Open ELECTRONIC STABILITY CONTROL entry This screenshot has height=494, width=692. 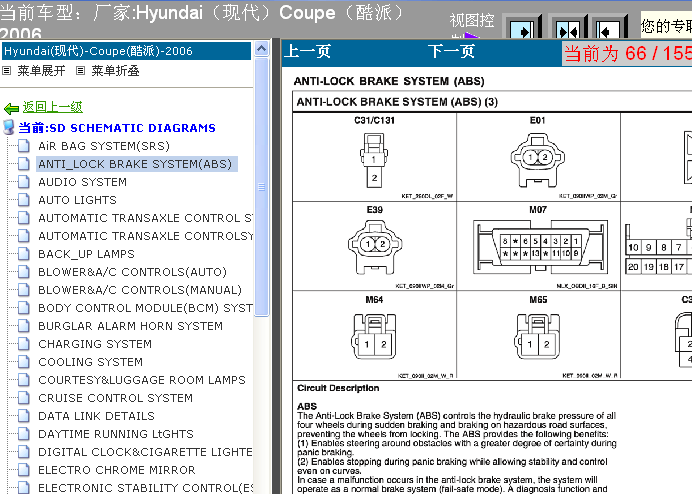click(x=146, y=488)
